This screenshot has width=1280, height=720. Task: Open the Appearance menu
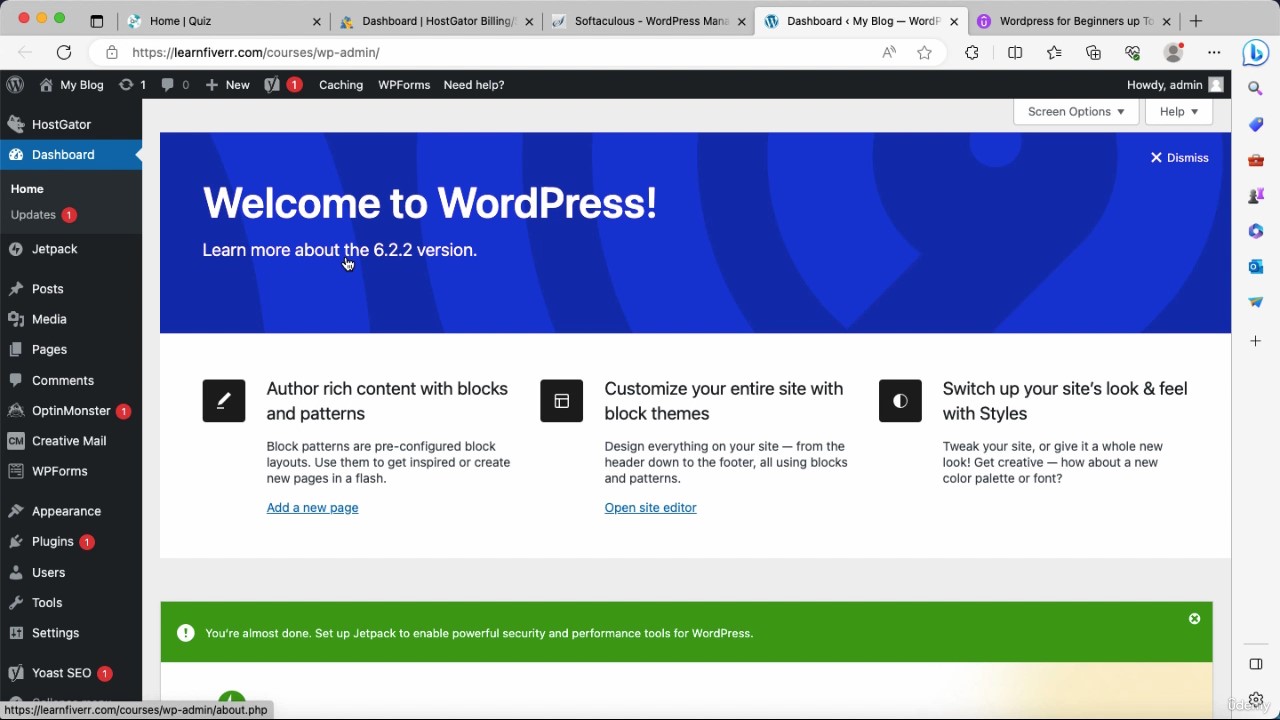click(71, 511)
